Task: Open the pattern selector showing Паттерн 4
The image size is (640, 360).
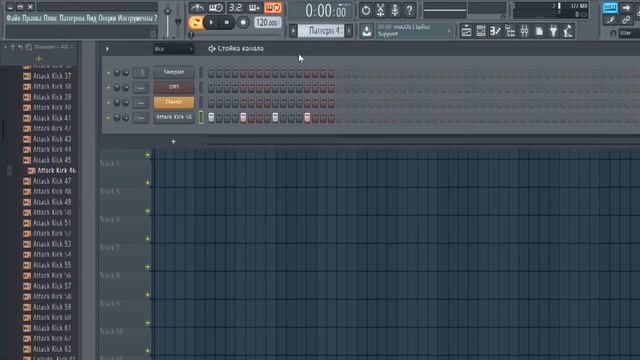Action: coord(321,31)
